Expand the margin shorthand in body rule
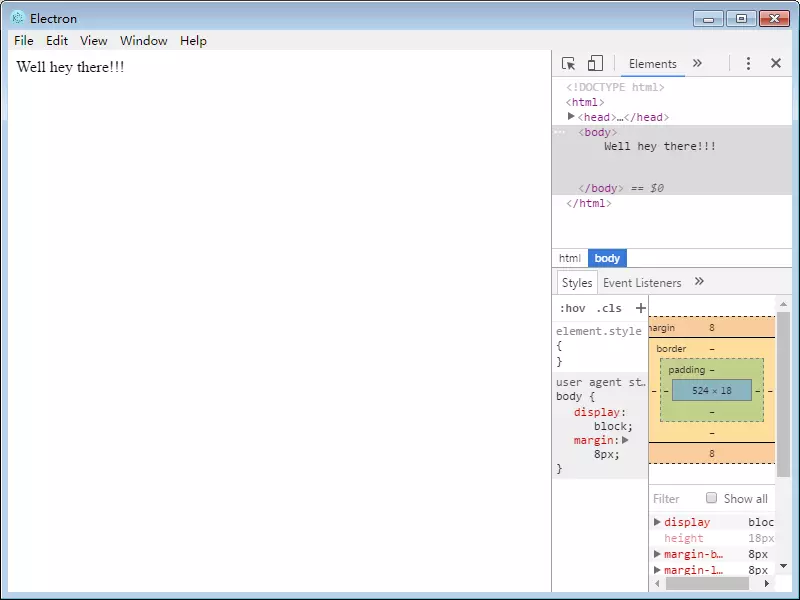The width and height of the screenshot is (800, 600). point(626,440)
